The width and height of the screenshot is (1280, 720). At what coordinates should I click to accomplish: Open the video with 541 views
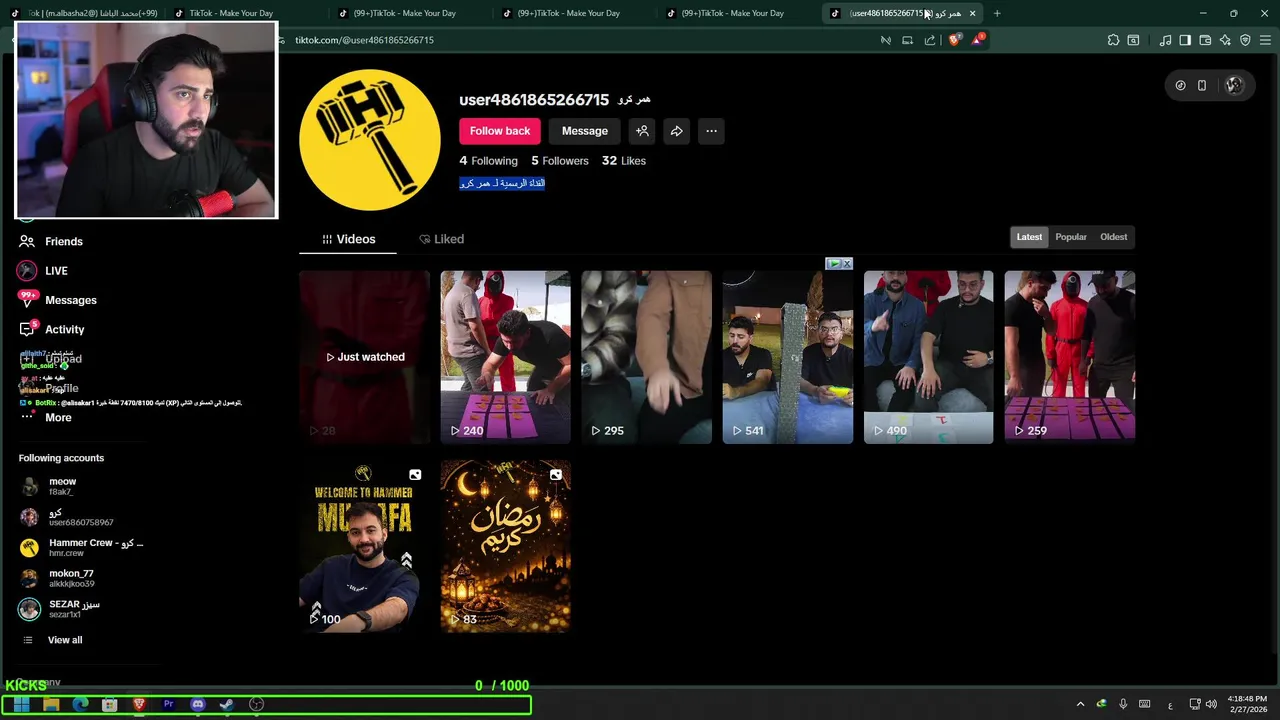(x=788, y=357)
